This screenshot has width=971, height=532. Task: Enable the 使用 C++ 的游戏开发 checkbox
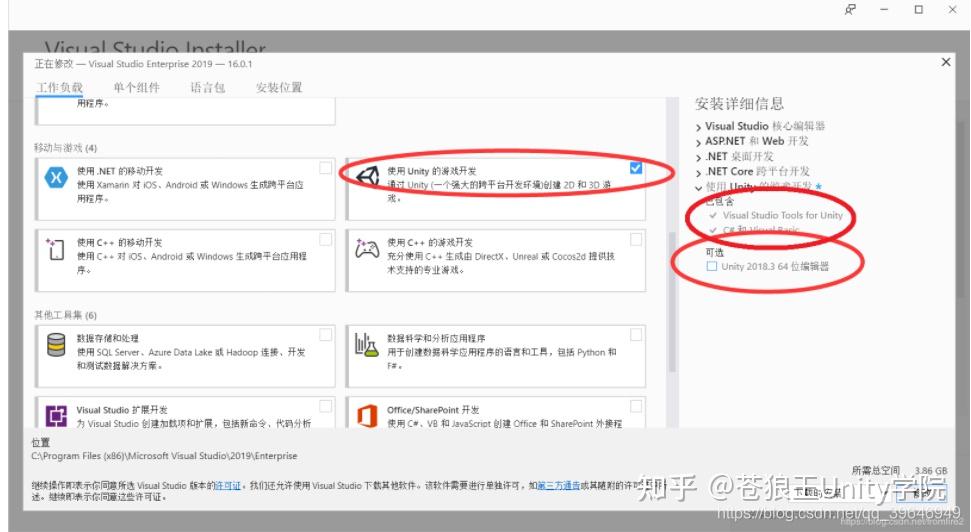click(635, 239)
